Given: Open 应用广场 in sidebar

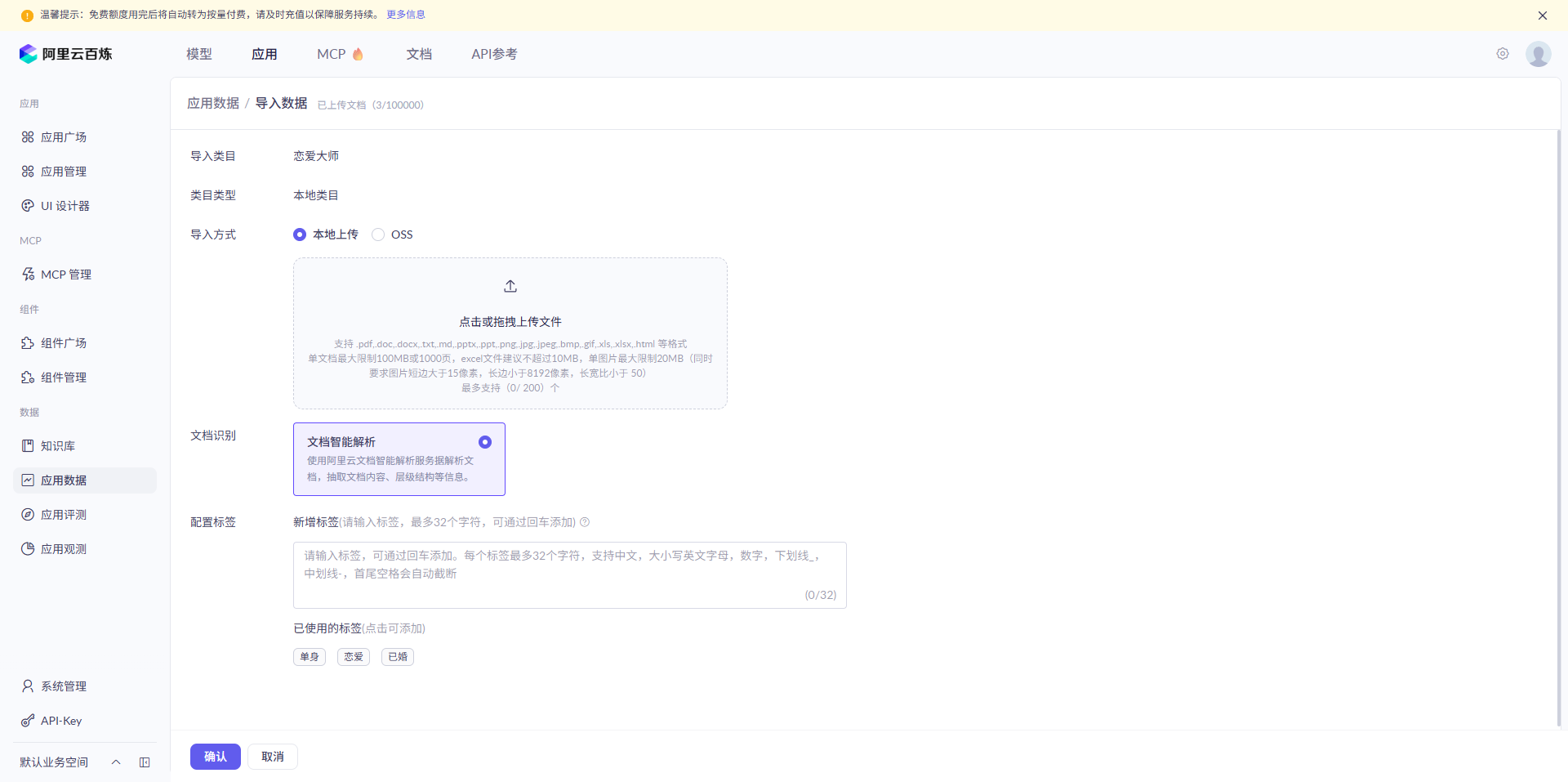Looking at the screenshot, I should pyautogui.click(x=85, y=137).
